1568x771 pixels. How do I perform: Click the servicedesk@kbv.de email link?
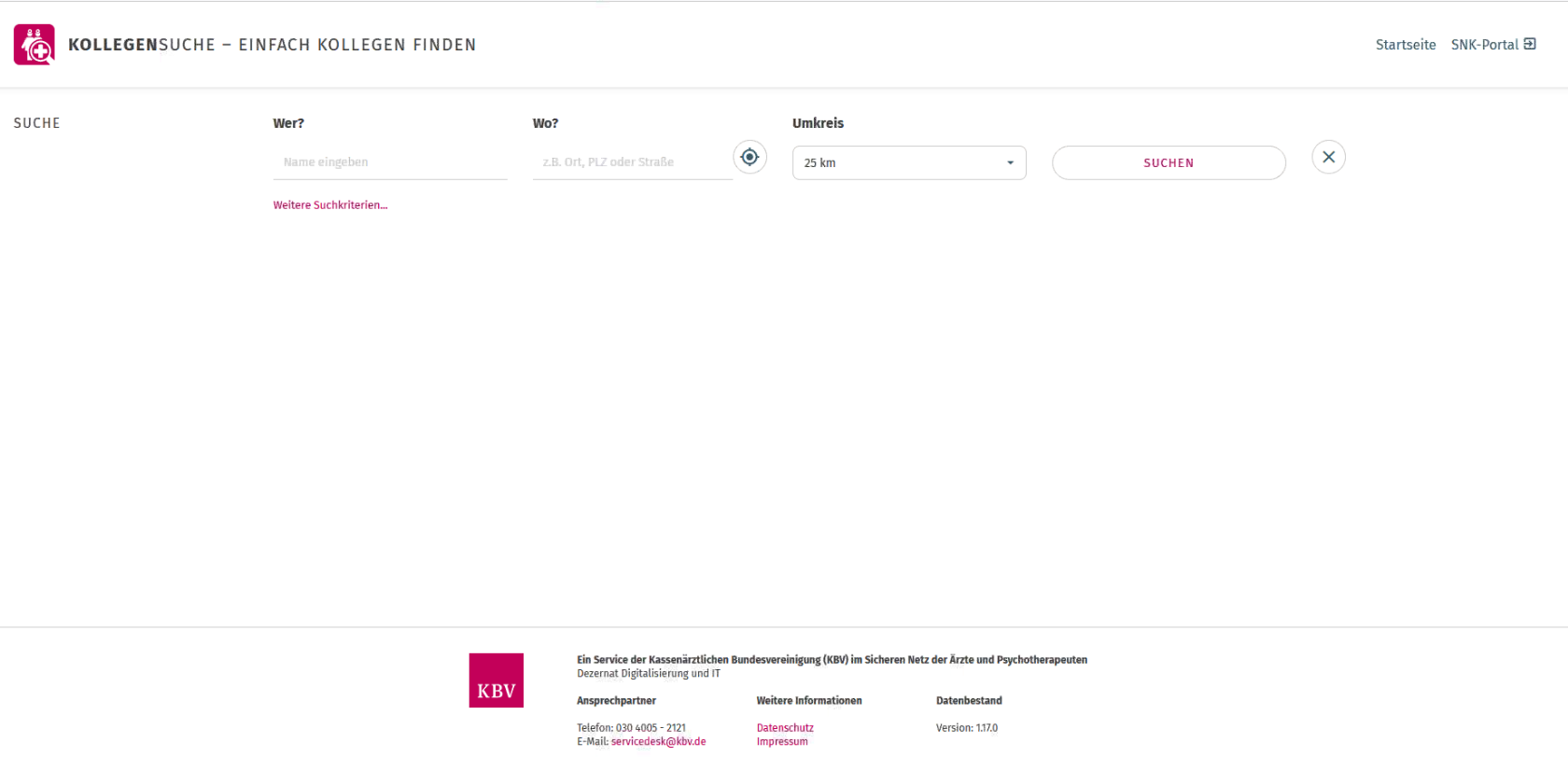(x=658, y=742)
